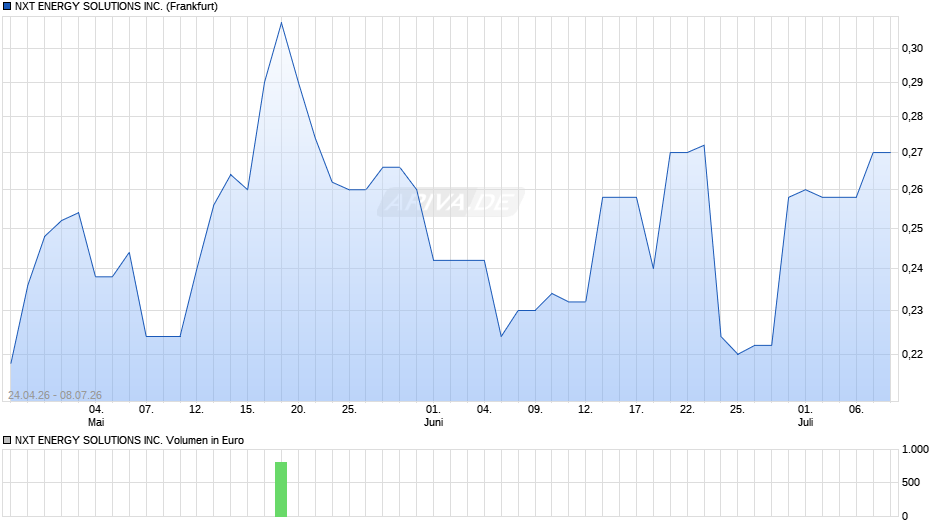Click the 0,26 price axis label
Image resolution: width=940 pixels, height=526 pixels.
coord(912,190)
